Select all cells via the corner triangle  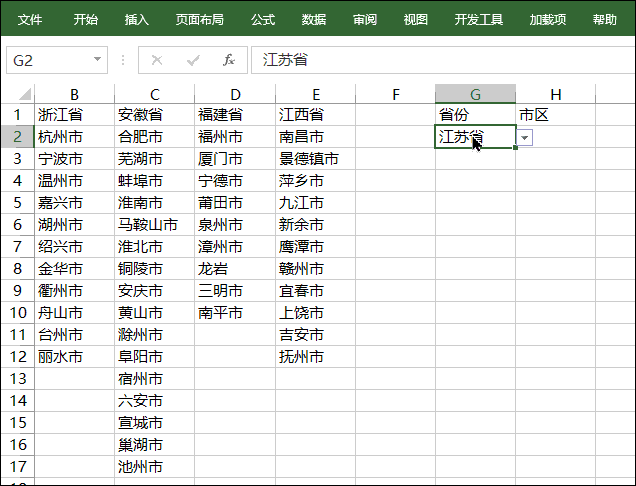[25, 94]
